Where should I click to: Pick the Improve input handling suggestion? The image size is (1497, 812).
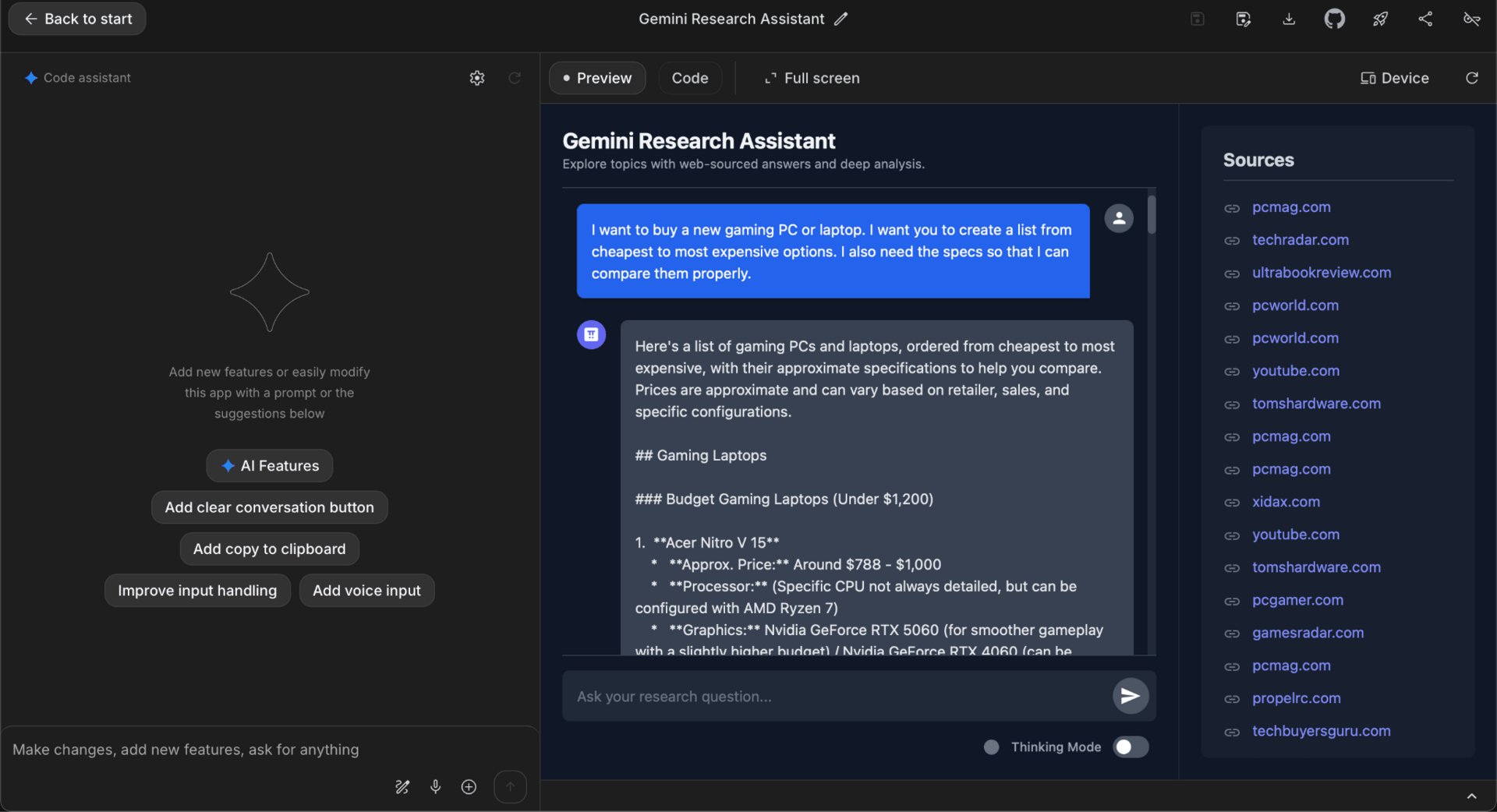tap(197, 591)
